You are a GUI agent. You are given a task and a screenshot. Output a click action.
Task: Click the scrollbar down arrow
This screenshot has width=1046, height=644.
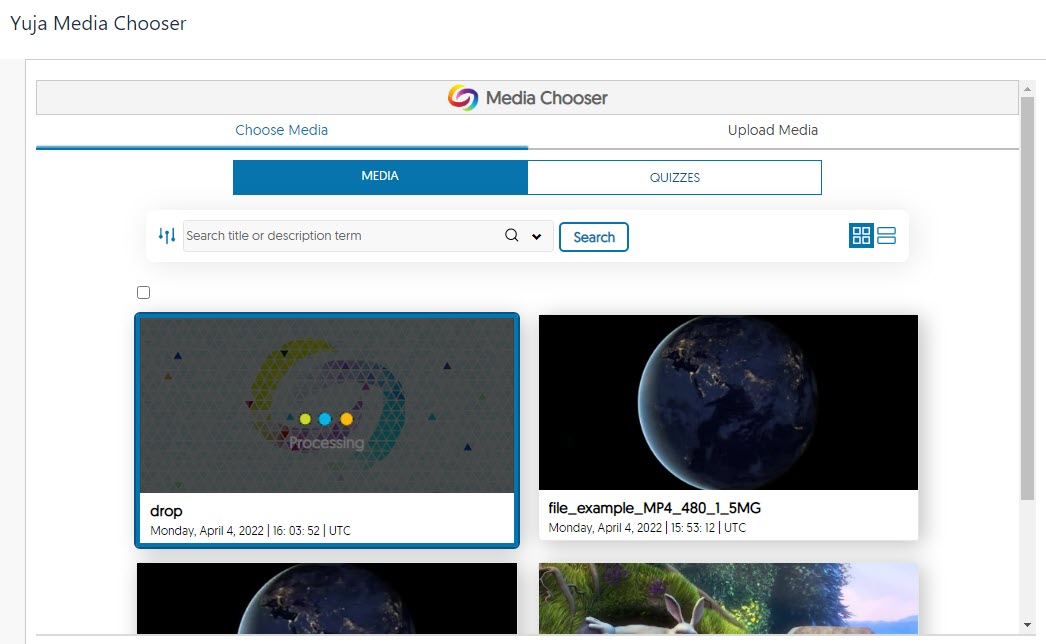click(x=1027, y=625)
